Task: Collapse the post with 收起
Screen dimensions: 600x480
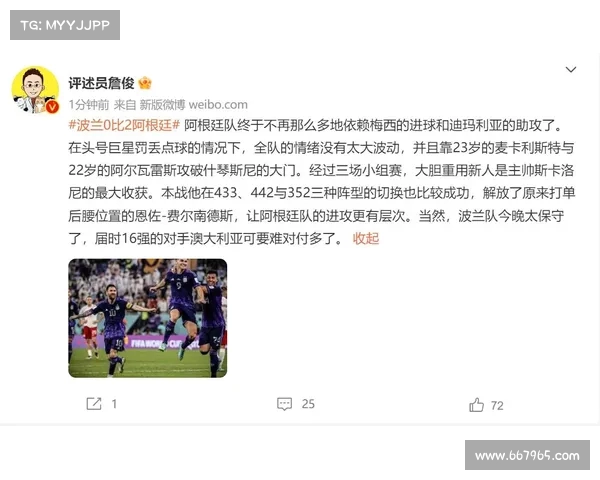Action: coord(366,238)
